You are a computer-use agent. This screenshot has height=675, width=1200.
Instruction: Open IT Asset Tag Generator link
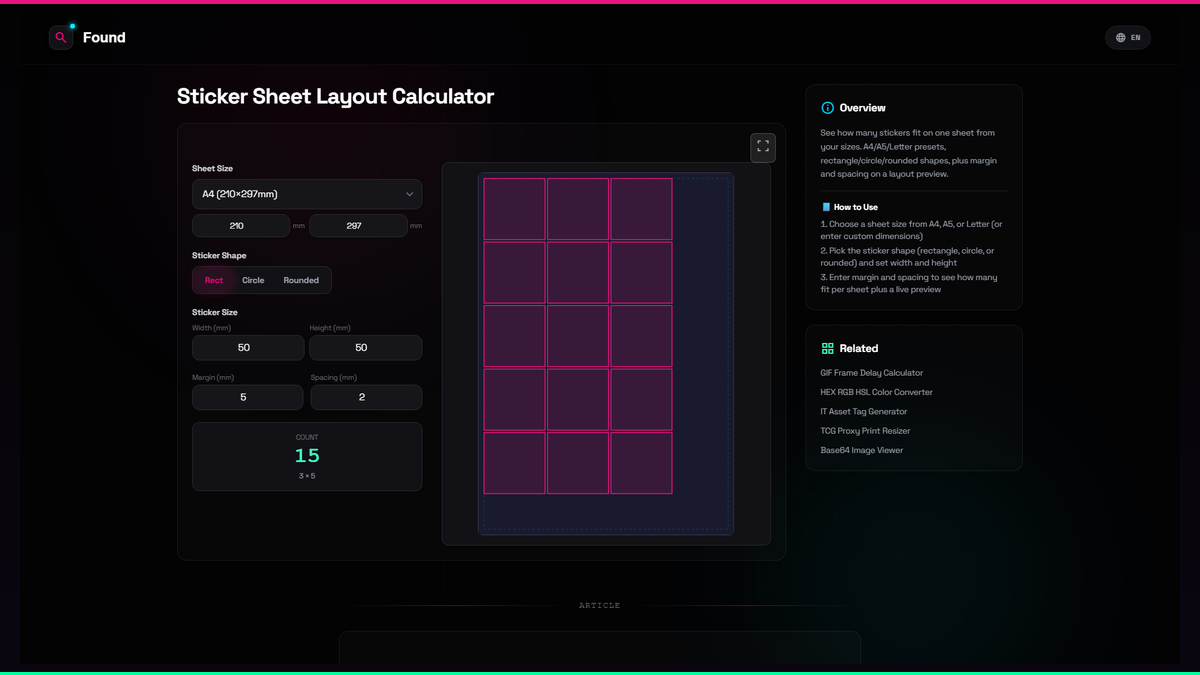click(x=864, y=411)
